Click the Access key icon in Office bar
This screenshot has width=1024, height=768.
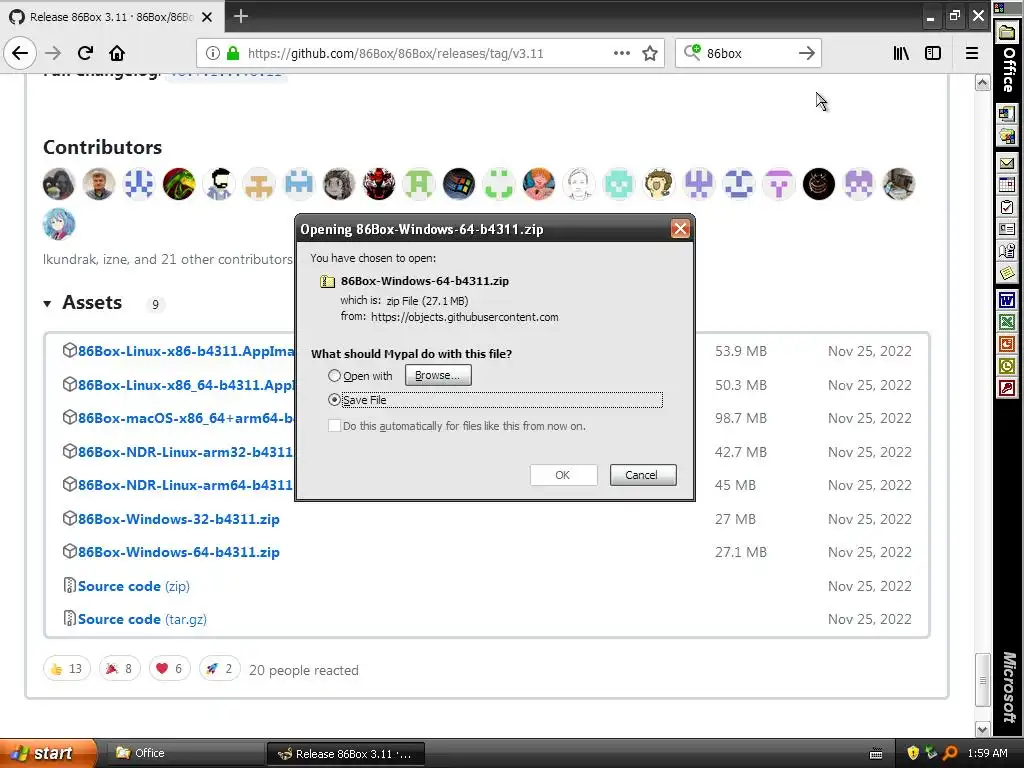pyautogui.click(x=1007, y=388)
